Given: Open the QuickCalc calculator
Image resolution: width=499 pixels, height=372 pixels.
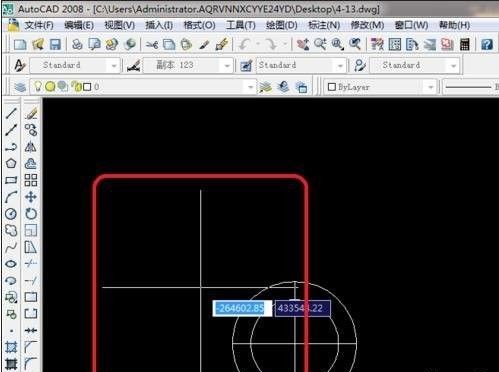Looking at the screenshot, I should click(x=464, y=44).
